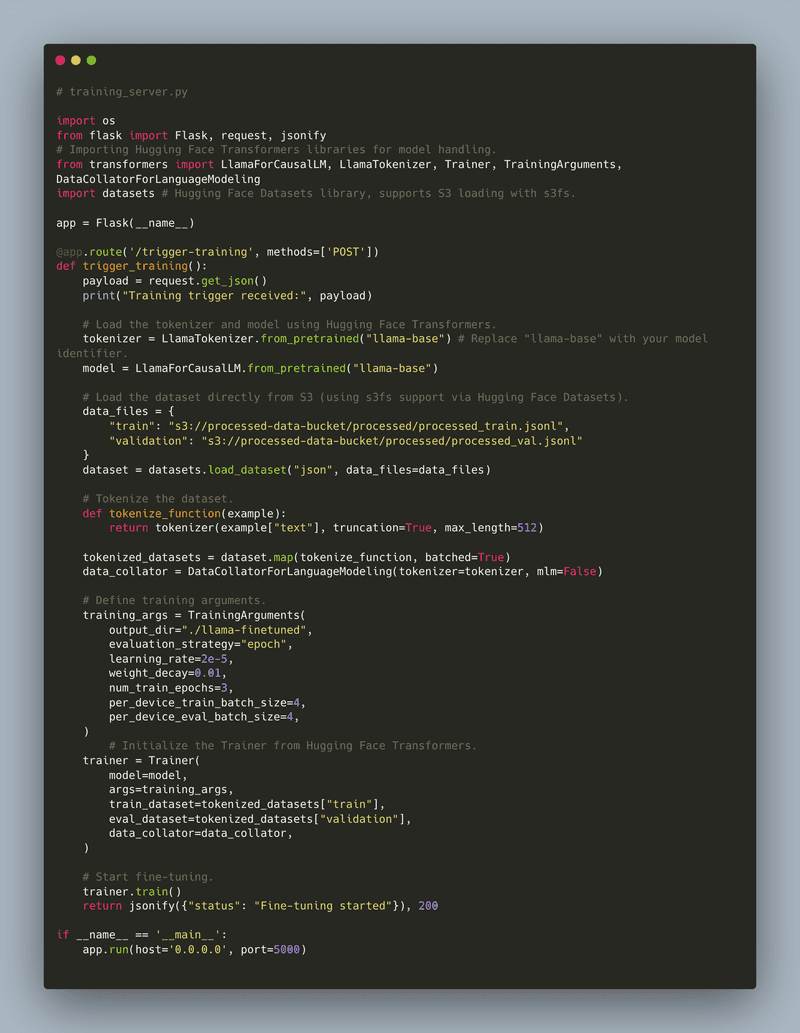The height and width of the screenshot is (1033, 800).
Task: Click the green maximize dot
Action: 92,61
